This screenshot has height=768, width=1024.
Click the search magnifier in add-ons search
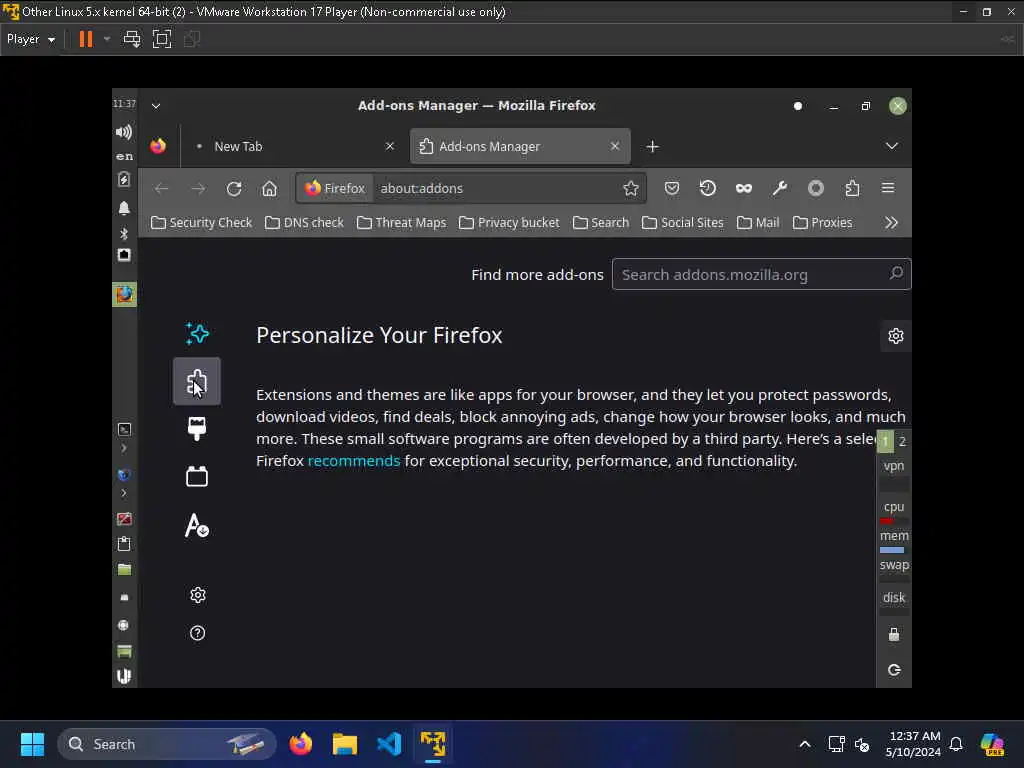(896, 274)
